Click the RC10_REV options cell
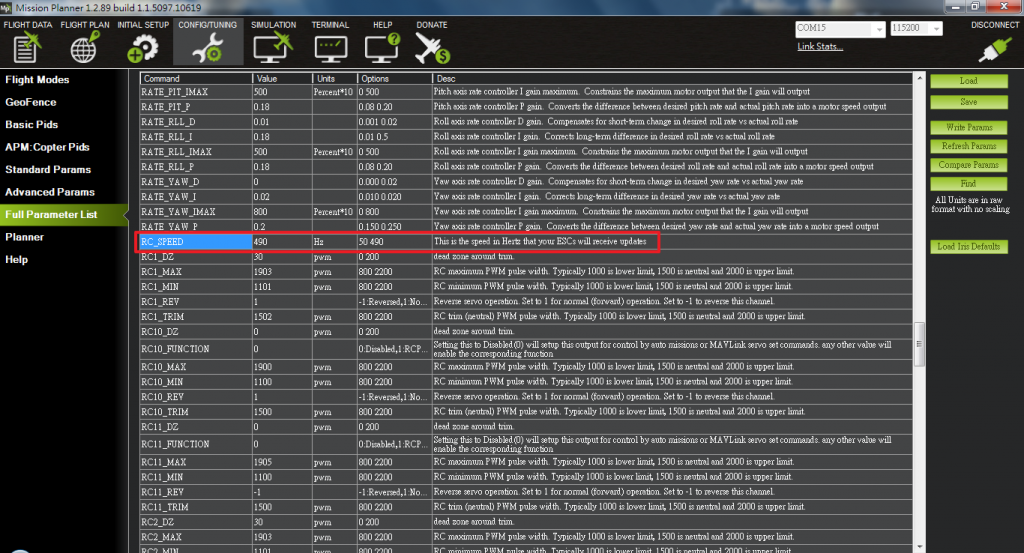This screenshot has height=553, width=1024. pos(394,397)
